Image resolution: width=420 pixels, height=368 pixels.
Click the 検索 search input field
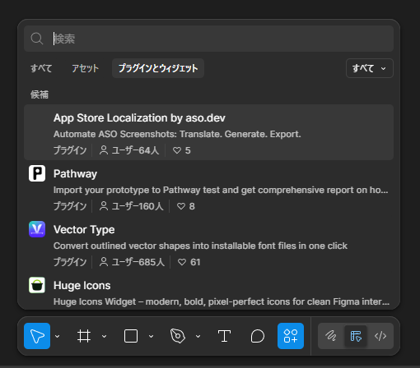(209, 39)
